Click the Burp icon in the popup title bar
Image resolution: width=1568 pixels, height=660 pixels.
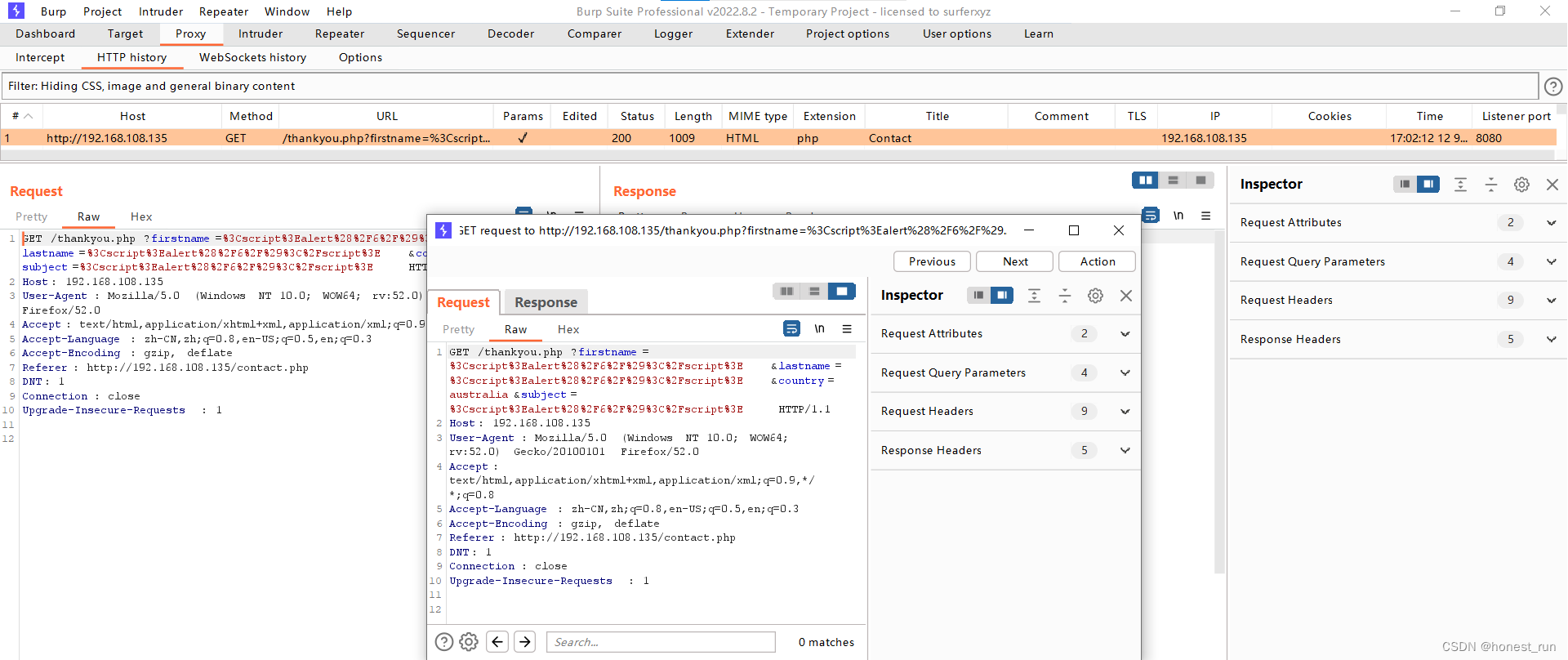[443, 230]
